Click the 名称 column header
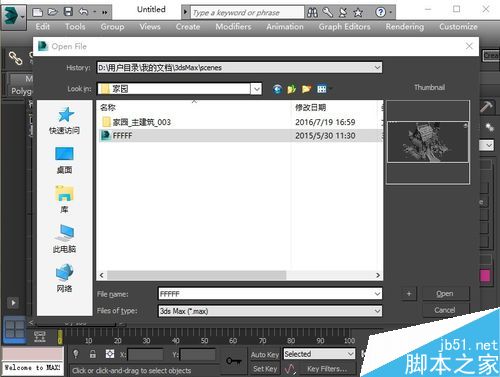Viewport: 500px width, 377px height. coord(108,107)
